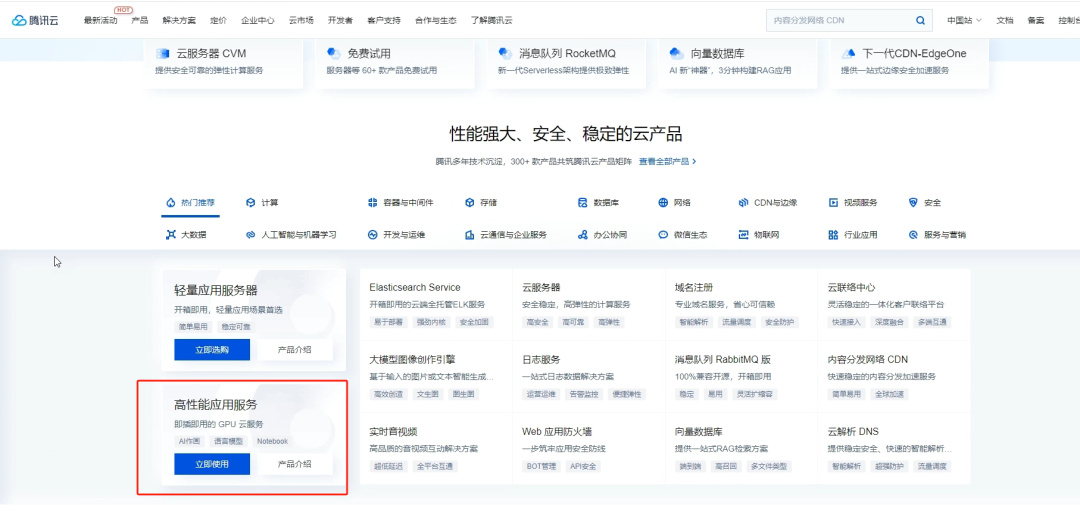Open the 企业中心 menu
The height and width of the screenshot is (529, 1080).
pos(258,21)
